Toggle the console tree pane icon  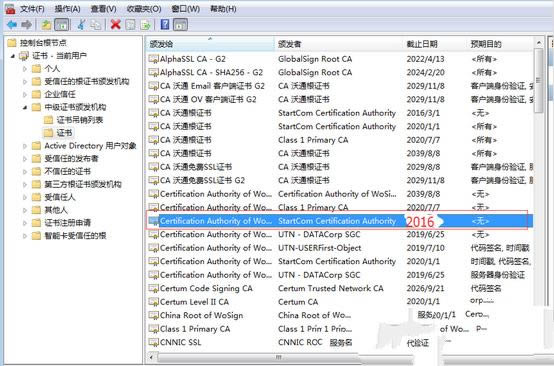[62, 25]
